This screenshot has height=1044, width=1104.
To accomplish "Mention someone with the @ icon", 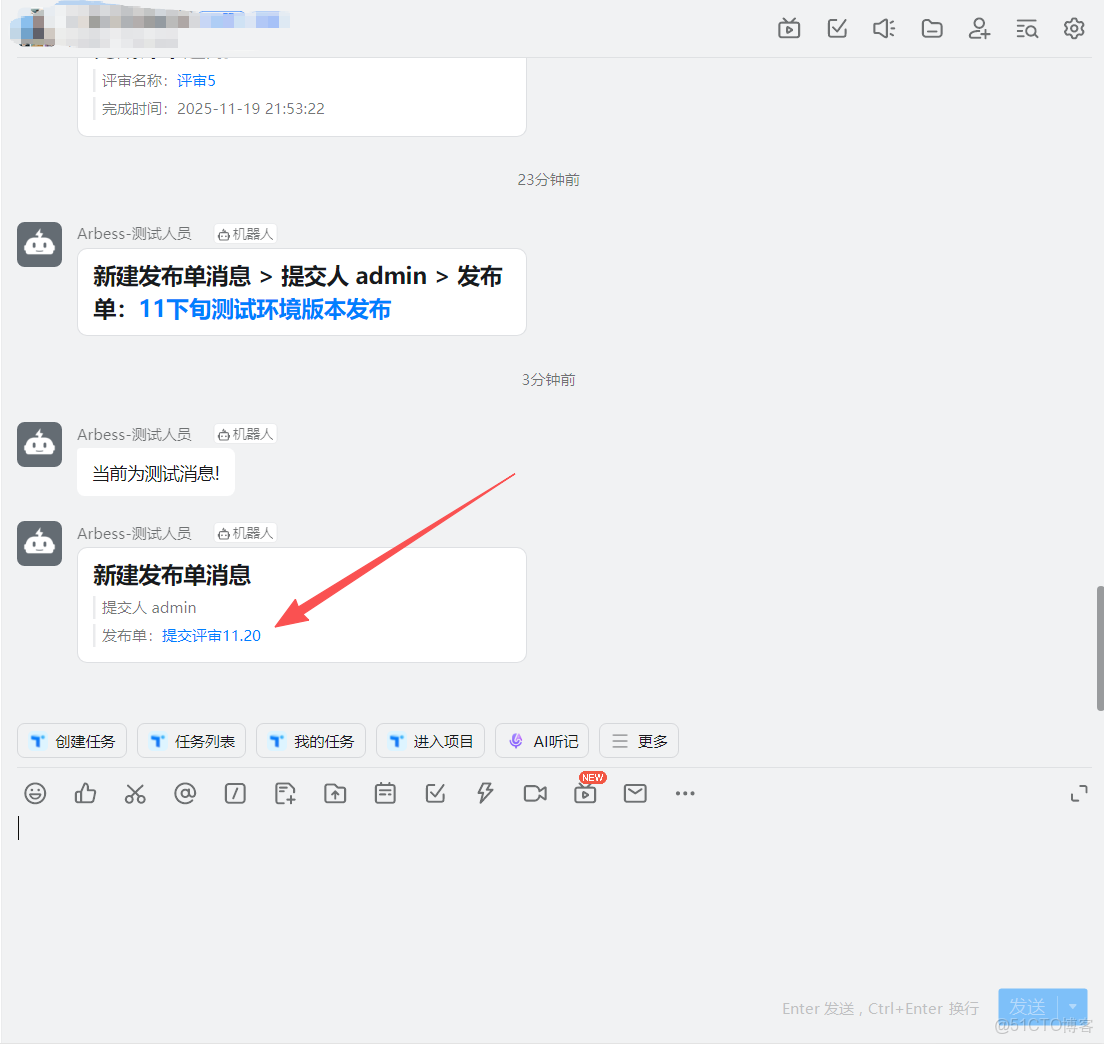I will (185, 793).
